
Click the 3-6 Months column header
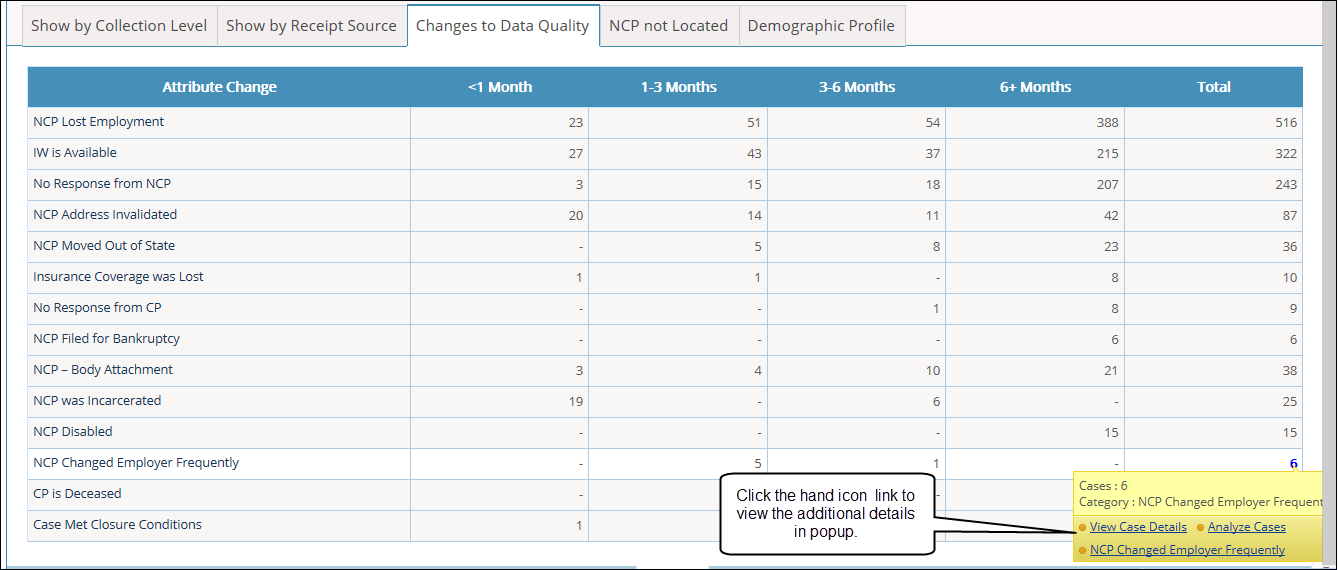(856, 87)
